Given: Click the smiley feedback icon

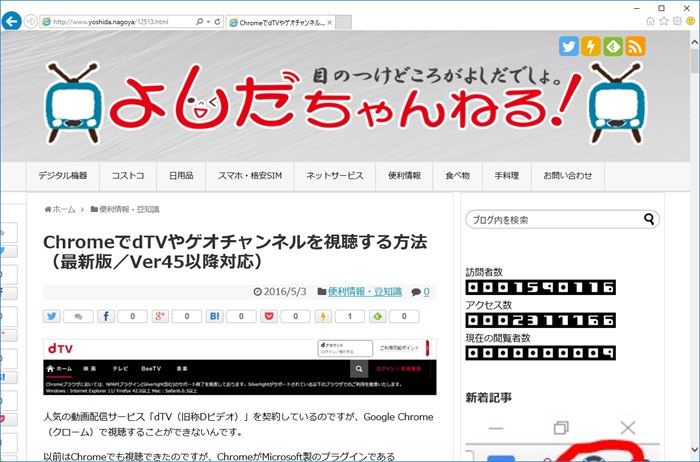Looking at the screenshot, I should [x=691, y=21].
